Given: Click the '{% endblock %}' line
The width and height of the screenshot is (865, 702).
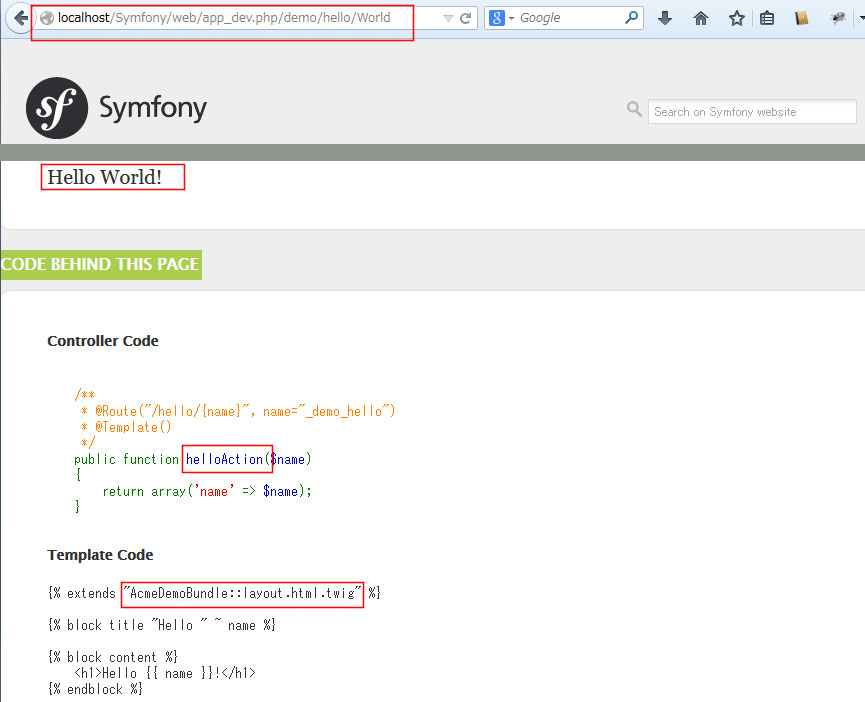Looking at the screenshot, I should tap(95, 689).
